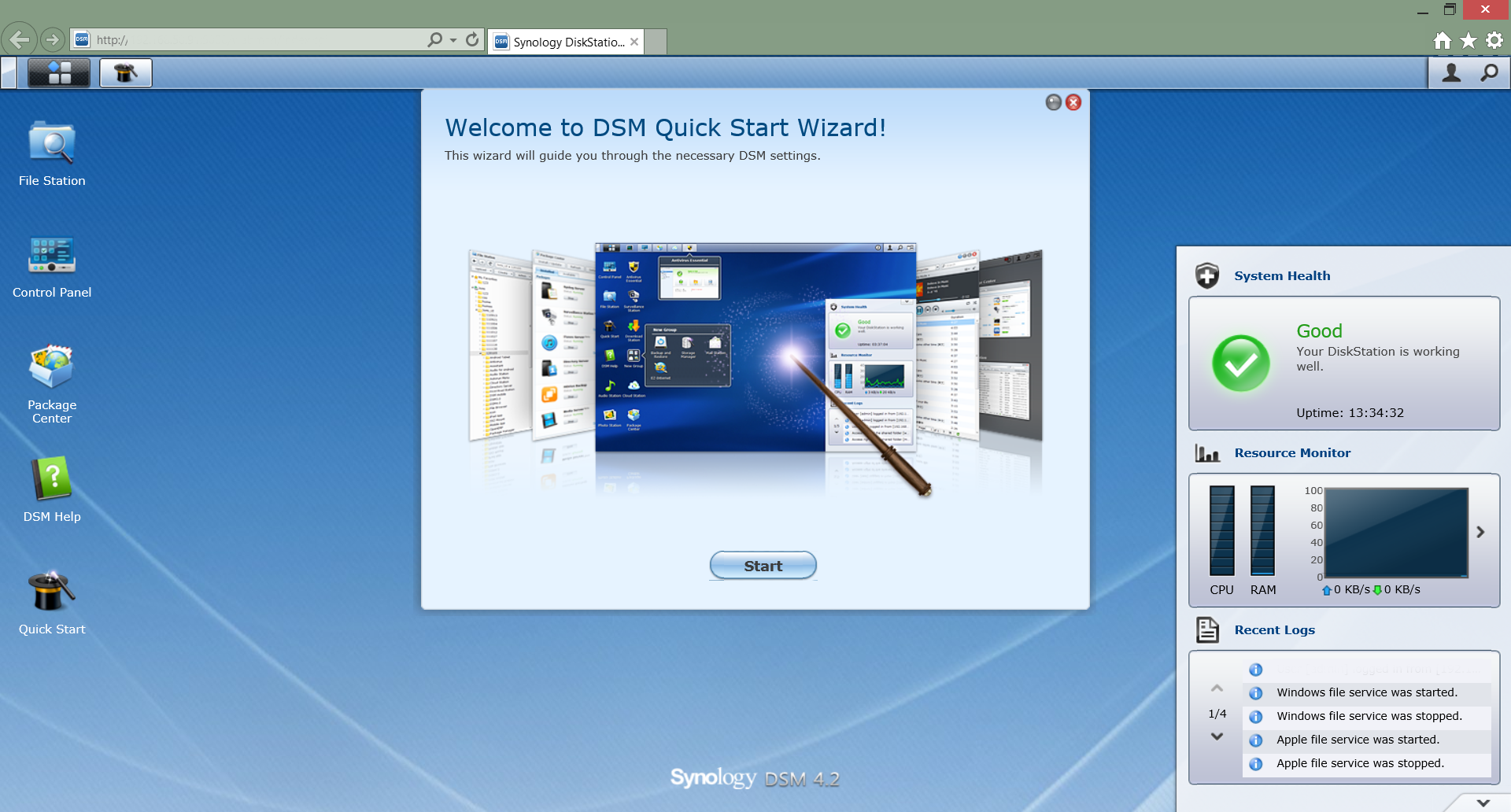This screenshot has height=812, width=1511.
Task: Click the browser back button
Action: (x=20, y=39)
